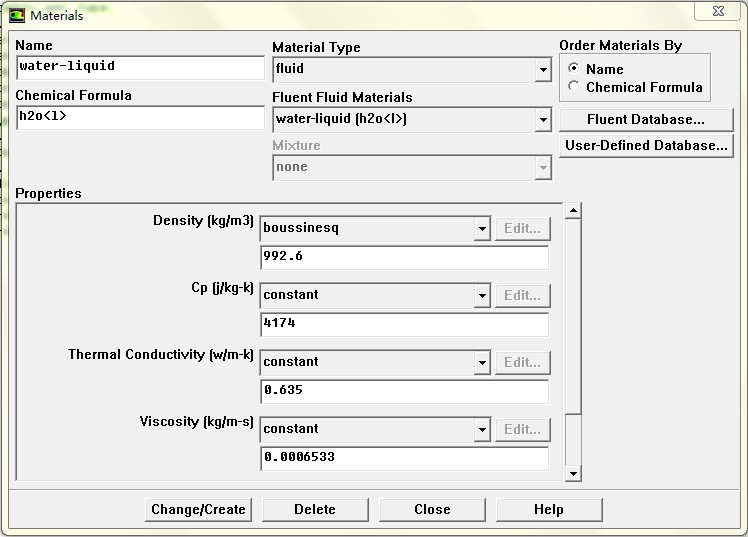The height and width of the screenshot is (537, 748).
Task: Expand the Cp method dropdown
Action: point(482,295)
